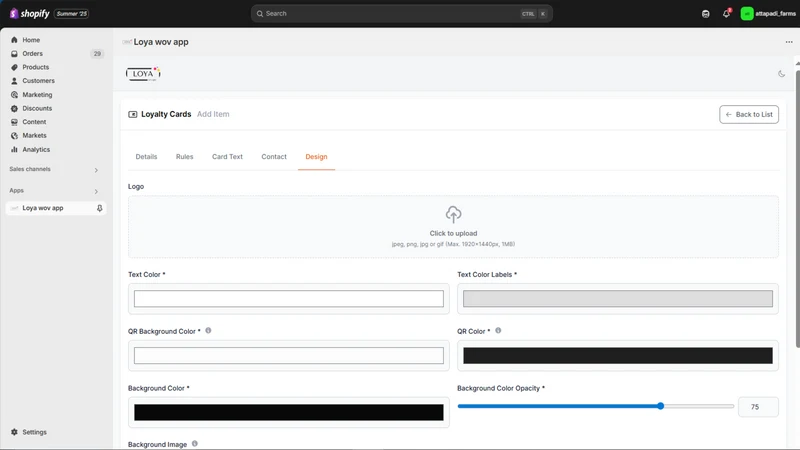Open the attapadi_farms account menu
The width and height of the screenshot is (800, 450).
(x=768, y=14)
